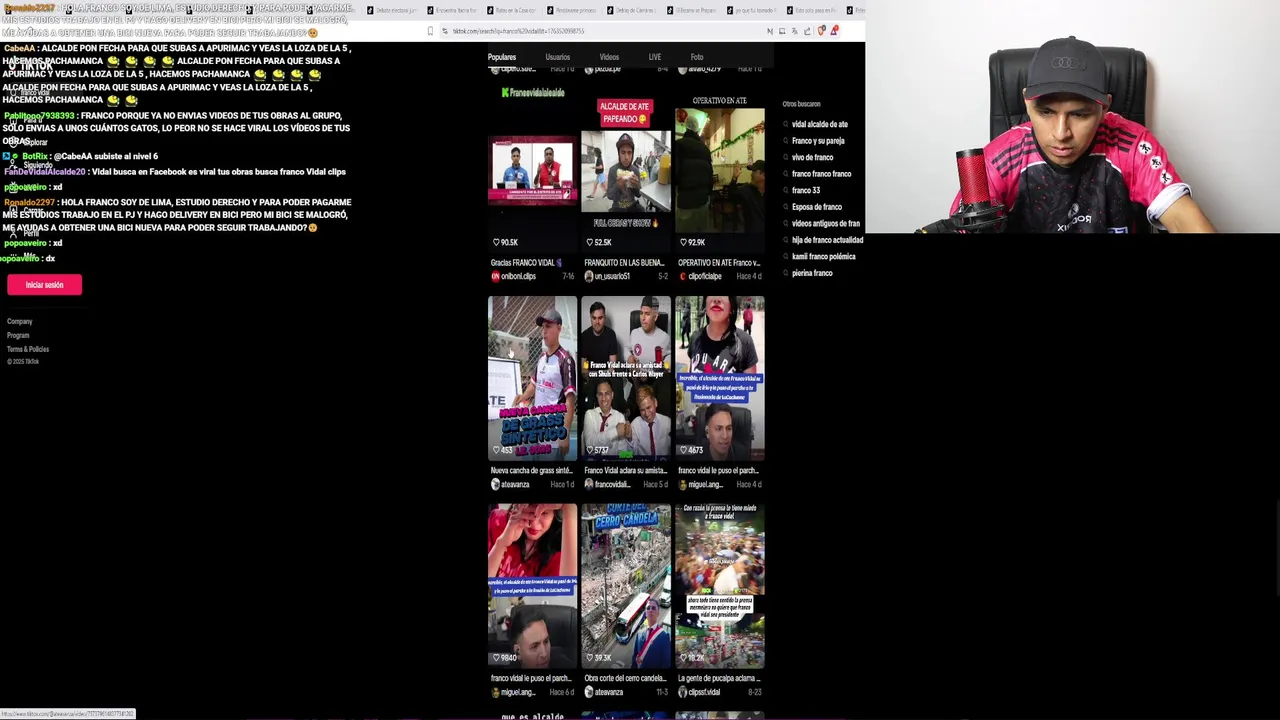1280x720 pixels.
Task: Open clipssf.vidal profile link
Action: pos(704,692)
